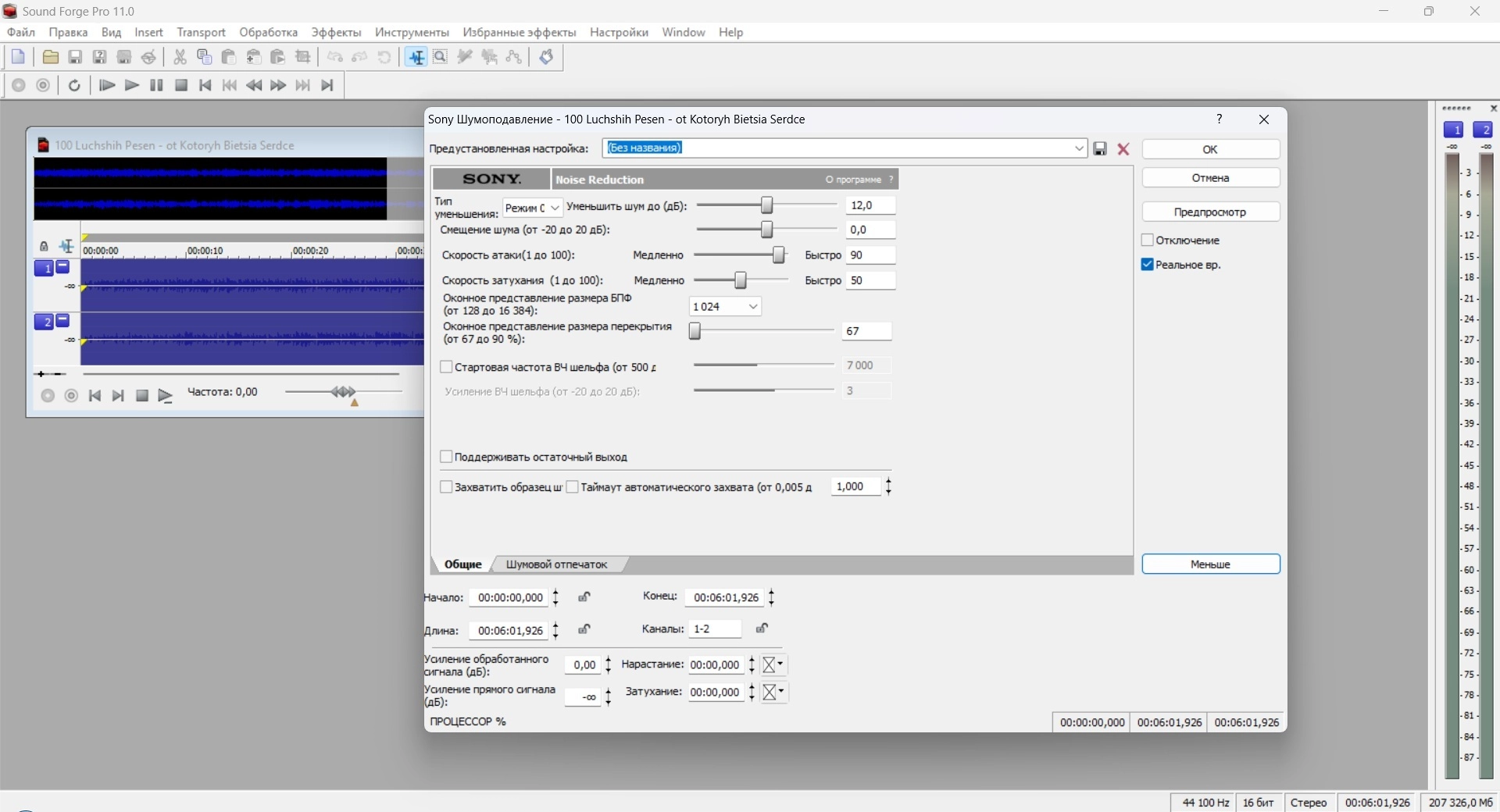
Task: Toggle meter channel 2 button
Action: pyautogui.click(x=1483, y=130)
